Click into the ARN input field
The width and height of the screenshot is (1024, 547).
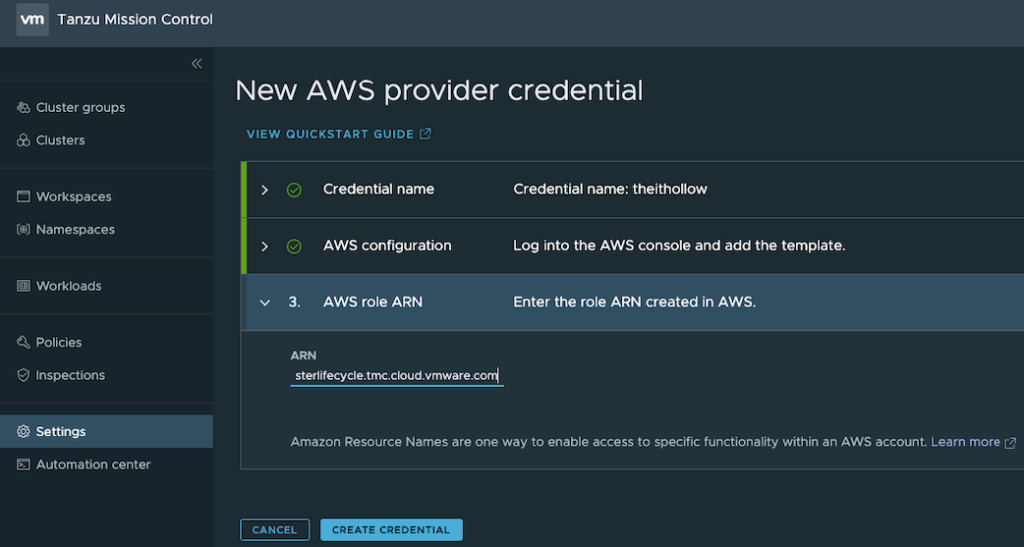pos(396,376)
